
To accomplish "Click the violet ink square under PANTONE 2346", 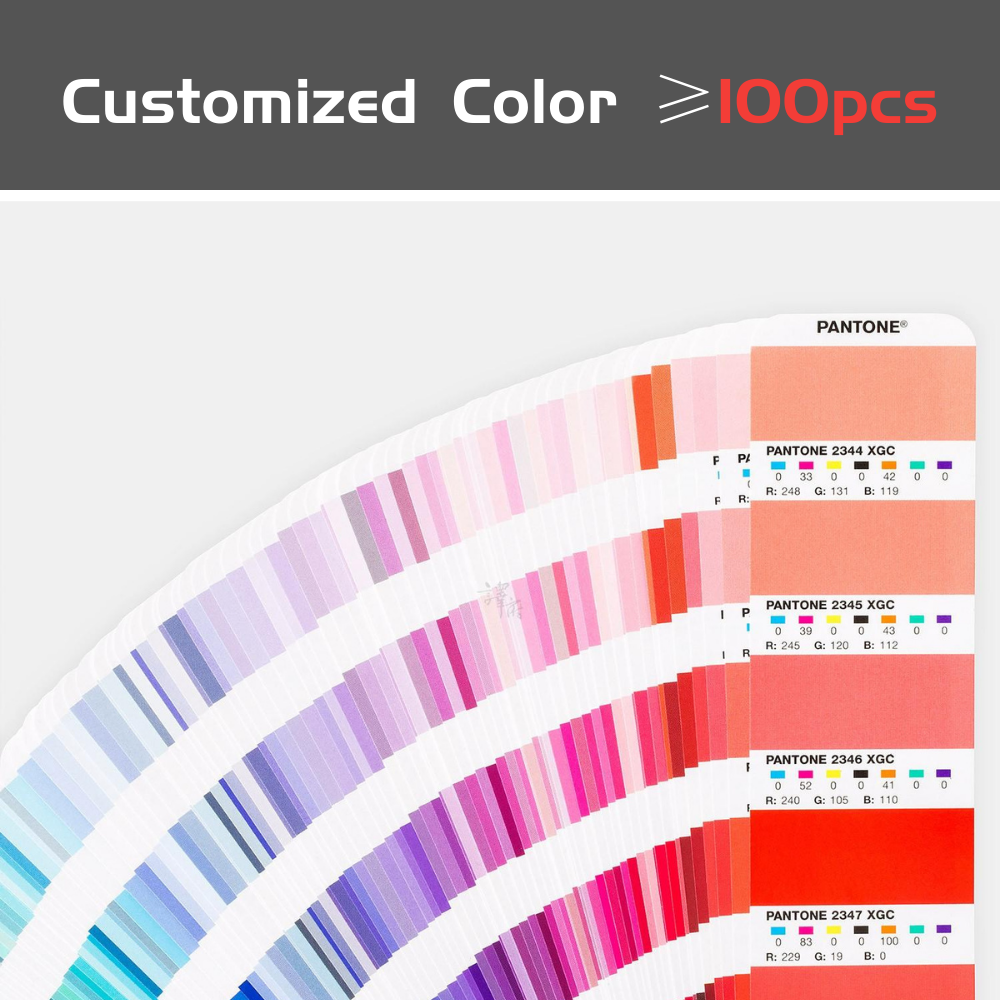I will click(x=944, y=773).
